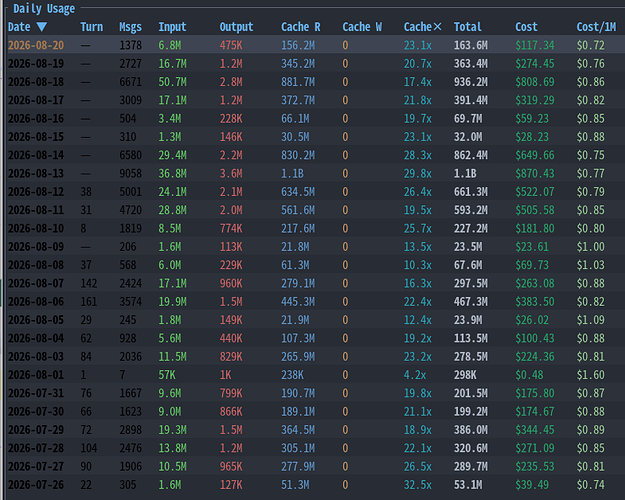Select the 2026-07-26 date row
This screenshot has width=625, height=500.
click(x=316, y=485)
